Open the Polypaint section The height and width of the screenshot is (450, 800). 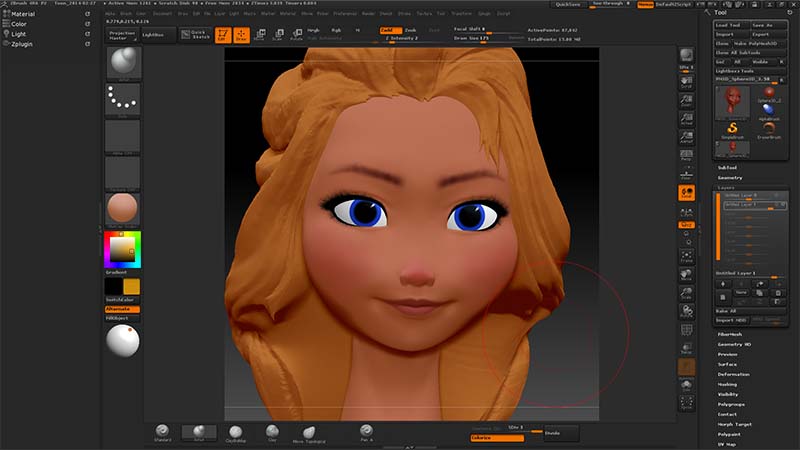point(729,434)
